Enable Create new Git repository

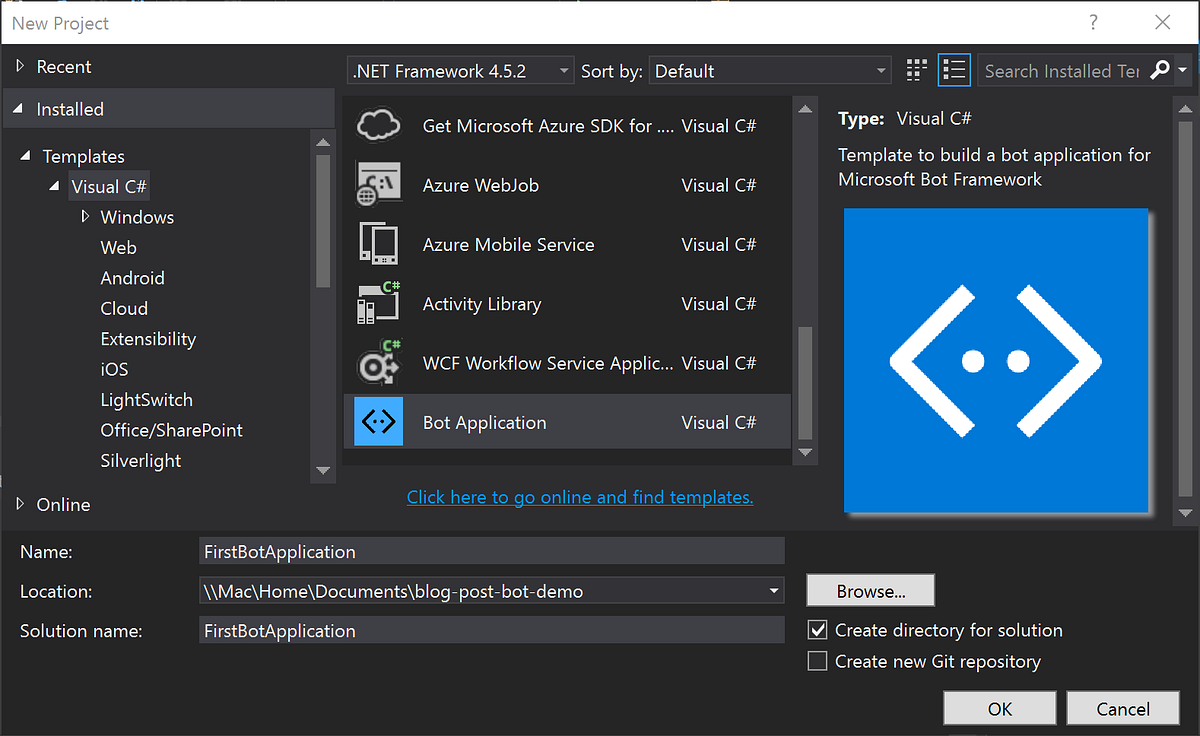click(x=817, y=661)
